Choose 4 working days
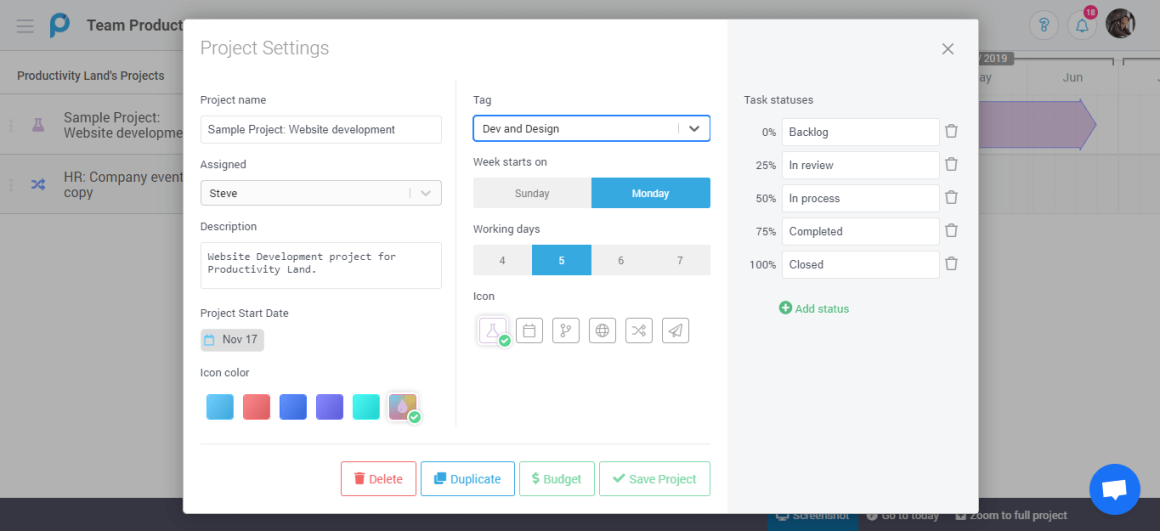This screenshot has width=1160, height=531. point(502,260)
